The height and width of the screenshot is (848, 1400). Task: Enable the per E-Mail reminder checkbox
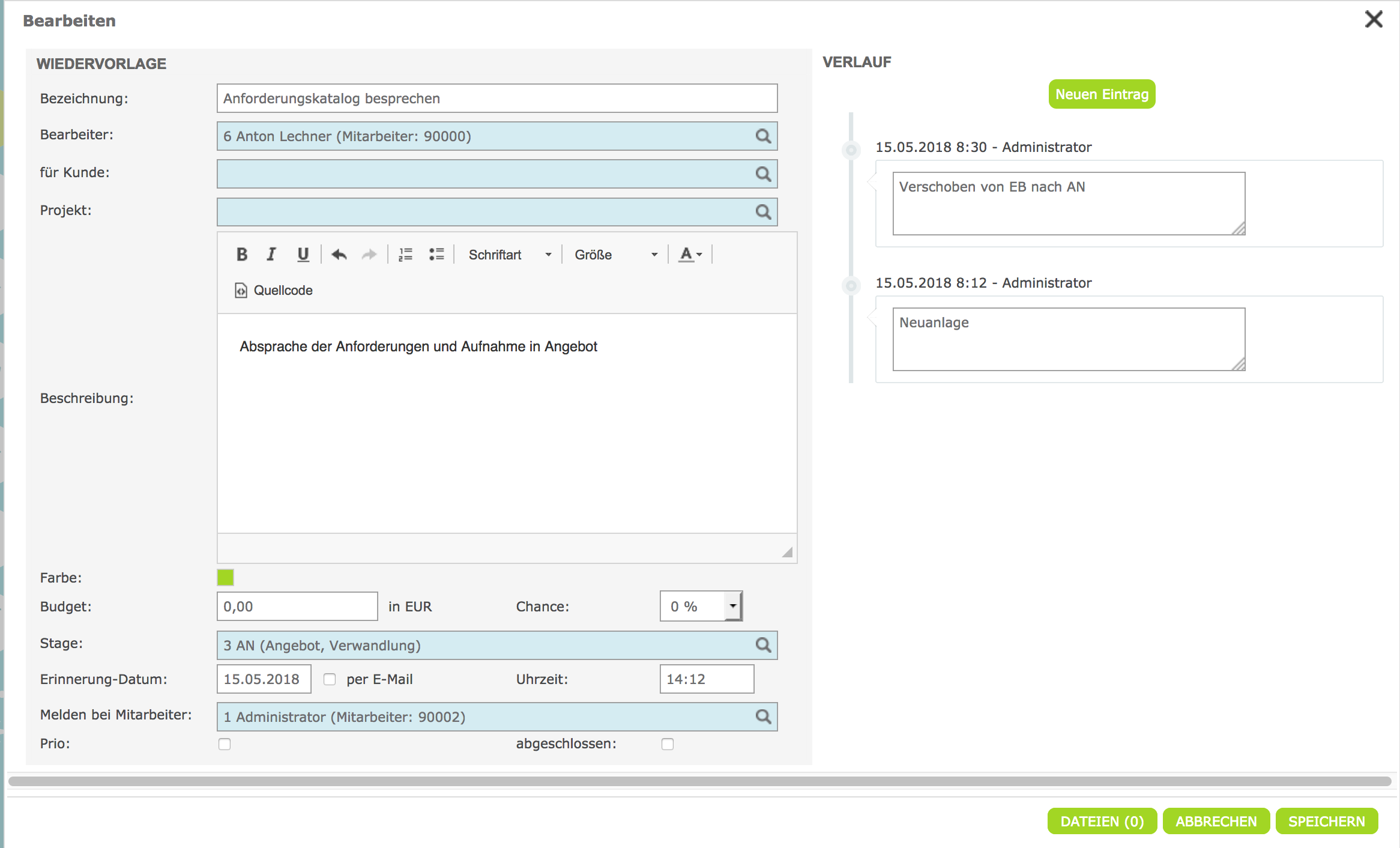[330, 679]
